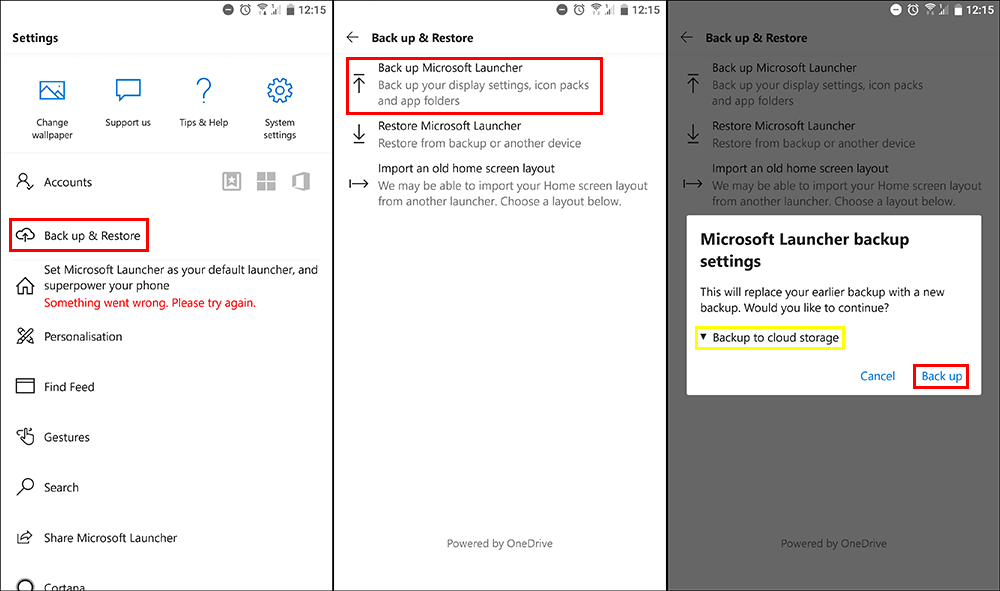Screen dimensions: 1000x591
Task: Tap the Search magnifier icon
Action: click(25, 486)
